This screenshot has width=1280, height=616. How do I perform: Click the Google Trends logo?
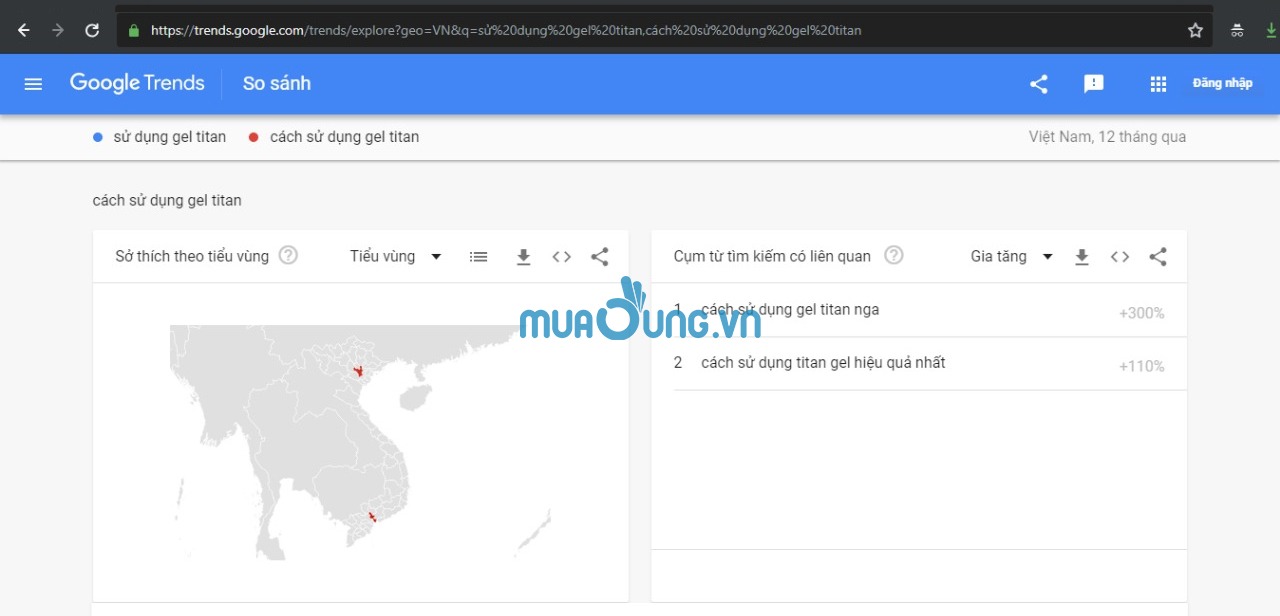[x=137, y=83]
